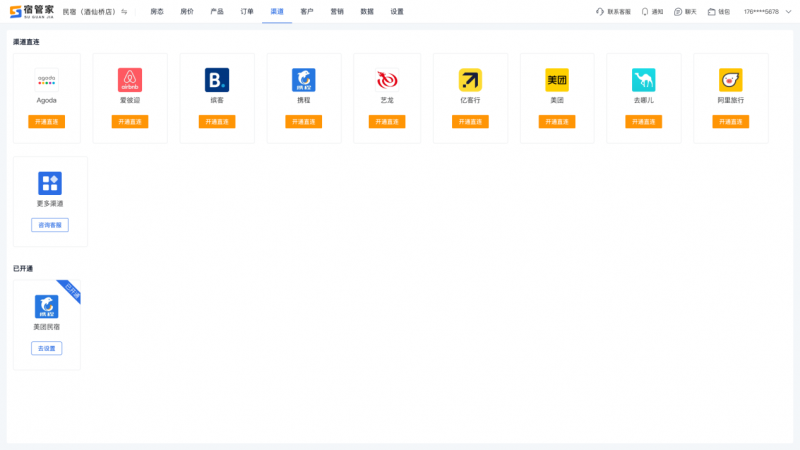Screen dimensions: 800x450
Task: Expand the account 176****5678 dropdown arrow
Action: point(788,12)
